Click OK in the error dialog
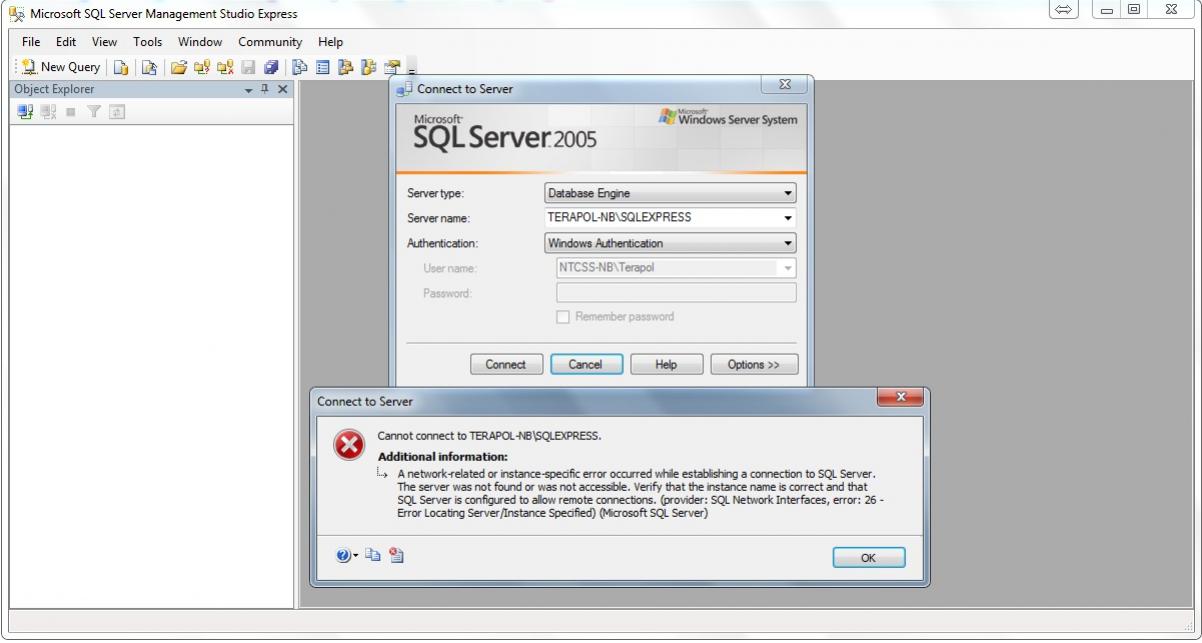Viewport: 1202px width, 643px height. pyautogui.click(x=869, y=558)
